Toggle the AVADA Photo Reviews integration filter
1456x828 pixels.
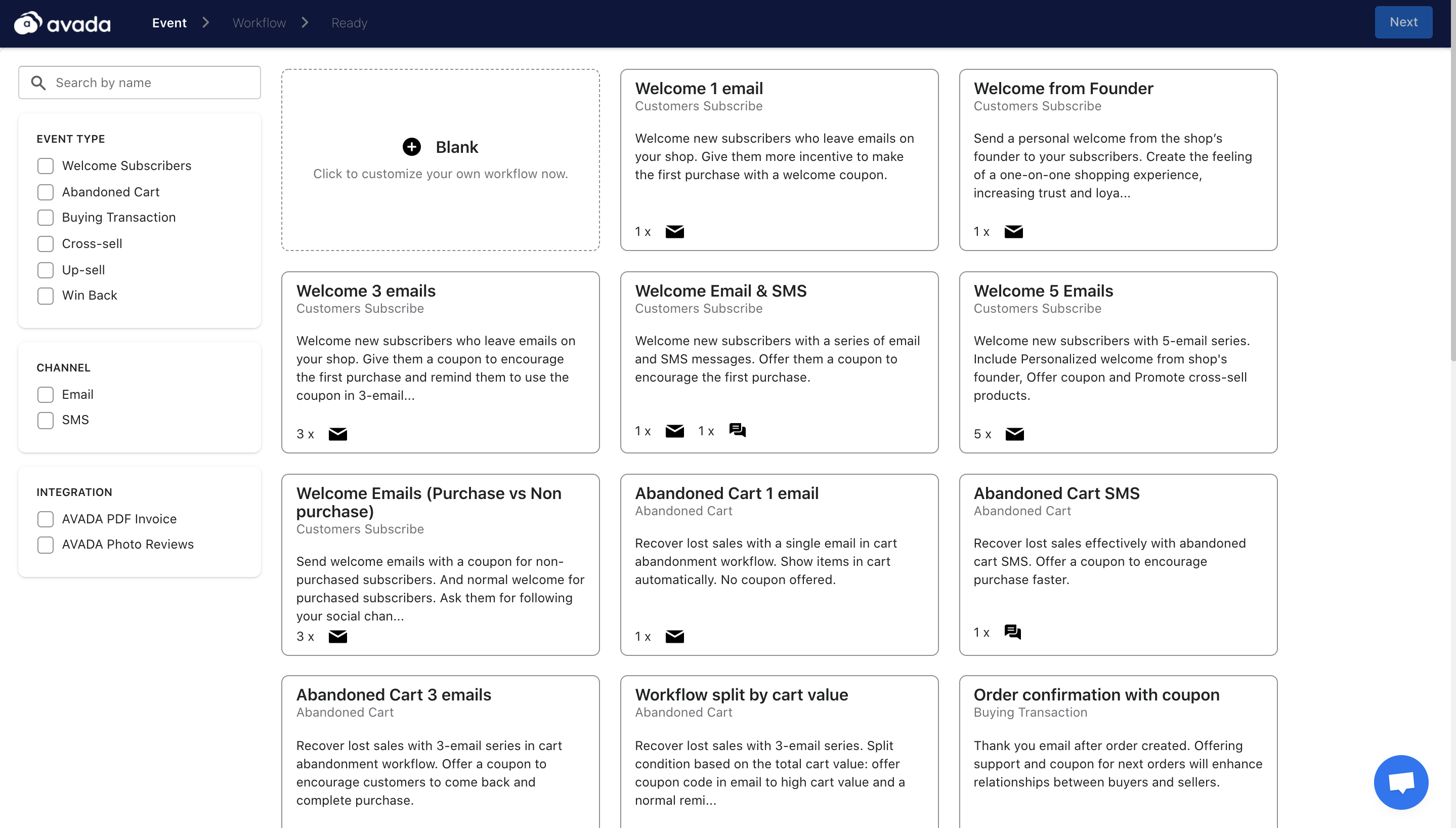pyautogui.click(x=46, y=545)
